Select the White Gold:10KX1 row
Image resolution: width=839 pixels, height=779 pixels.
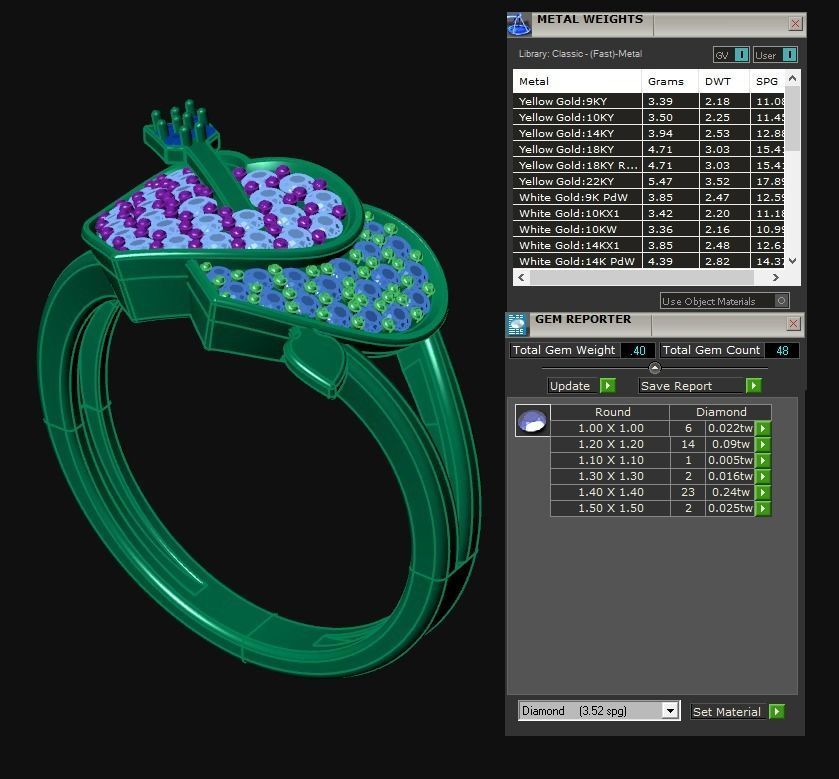(649, 213)
